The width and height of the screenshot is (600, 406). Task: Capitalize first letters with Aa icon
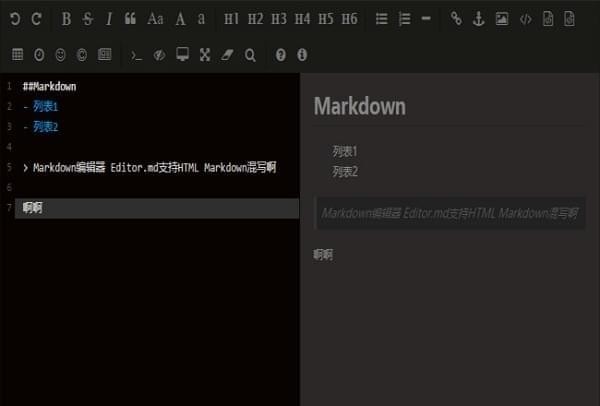point(155,19)
